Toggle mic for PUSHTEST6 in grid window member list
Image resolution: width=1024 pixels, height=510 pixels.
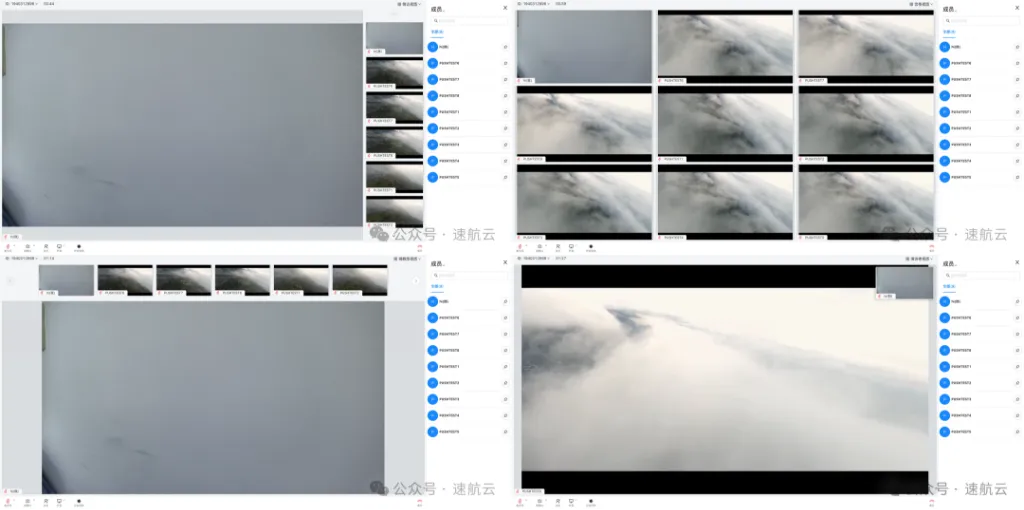click(1016, 63)
